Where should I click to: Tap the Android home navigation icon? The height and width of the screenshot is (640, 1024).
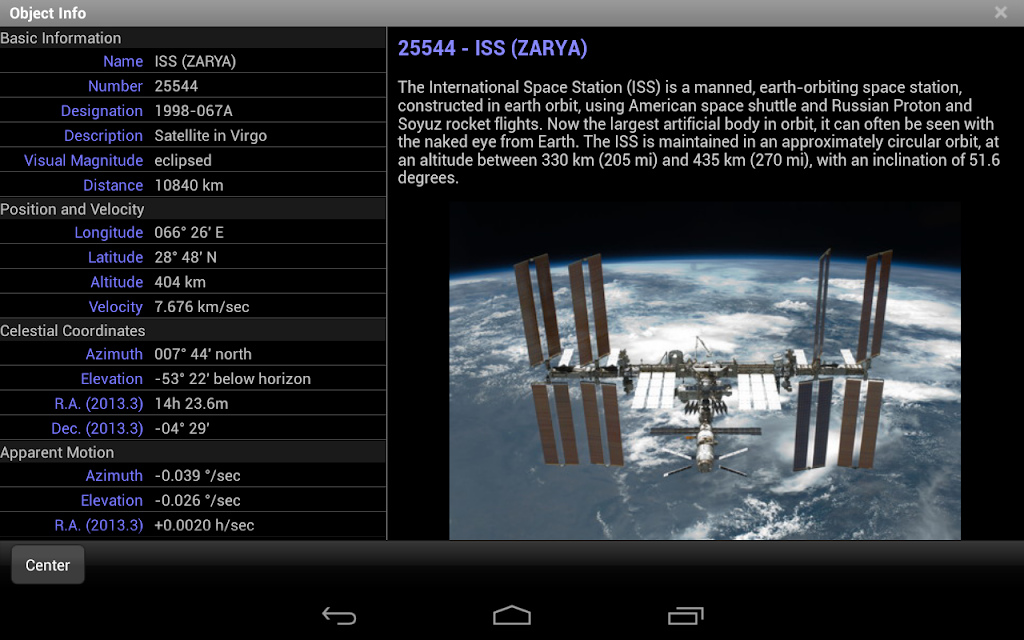point(512,616)
